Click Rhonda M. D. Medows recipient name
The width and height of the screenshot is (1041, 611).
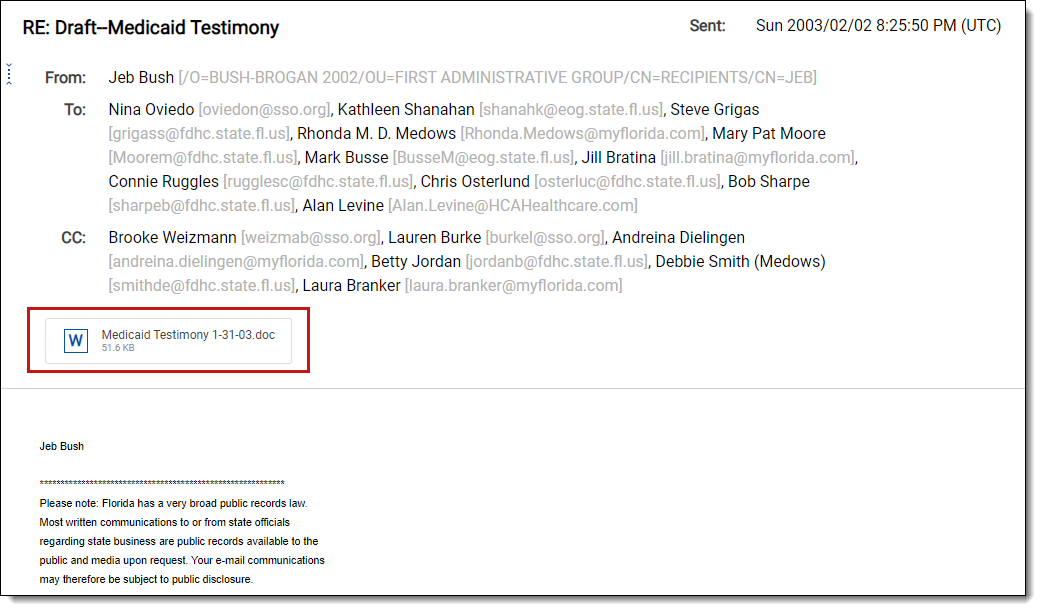(377, 133)
